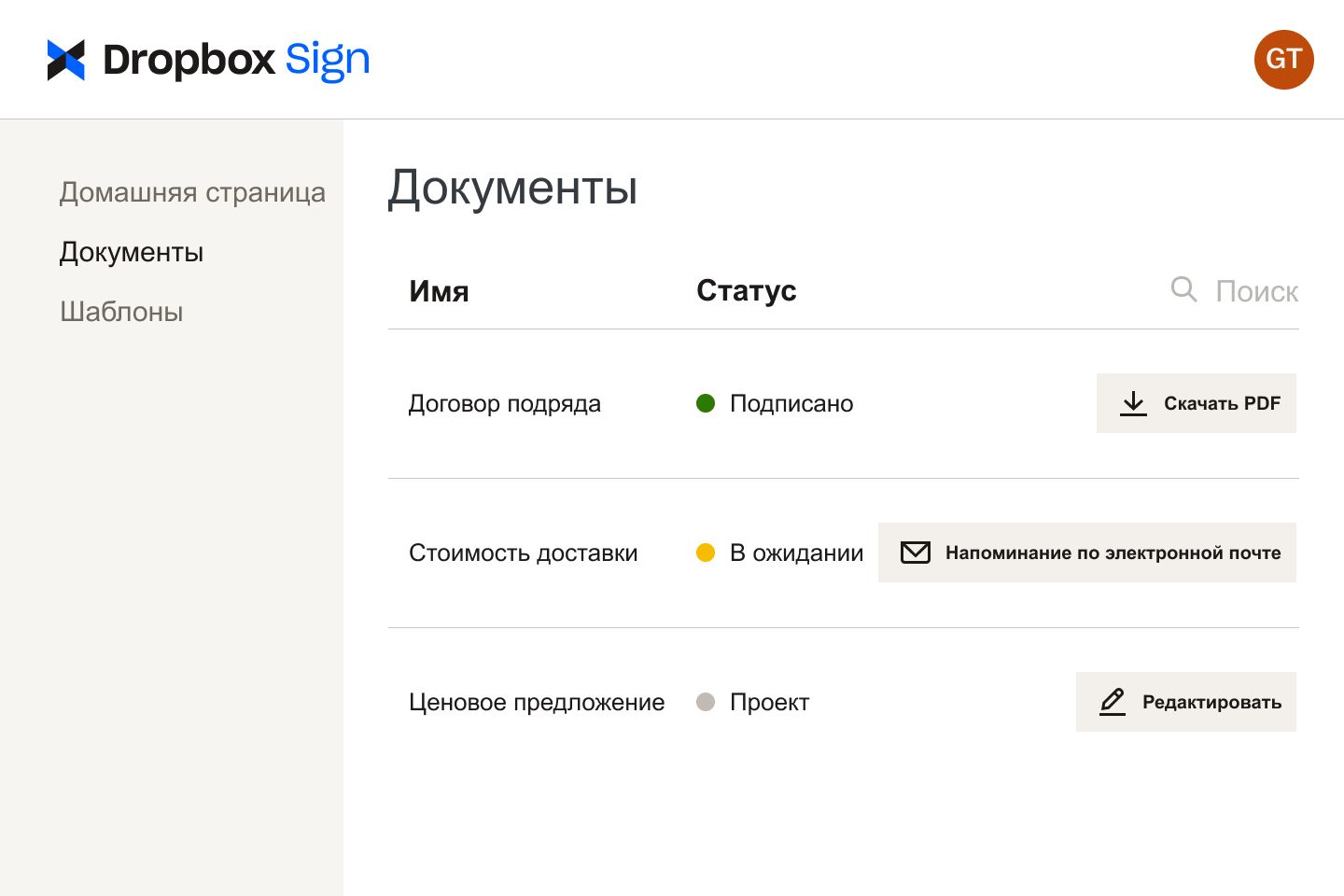Image resolution: width=1344 pixels, height=896 pixels.
Task: Open the search magnifier icon
Action: point(1183,290)
